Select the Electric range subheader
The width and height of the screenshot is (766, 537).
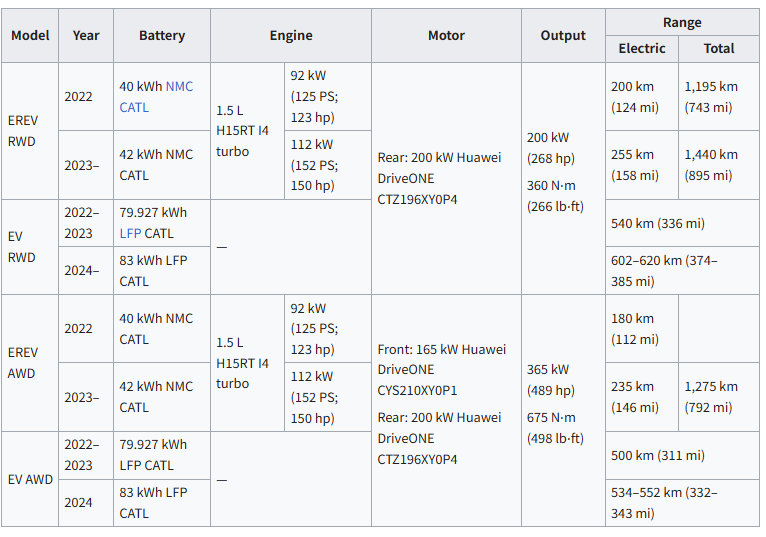pos(642,48)
